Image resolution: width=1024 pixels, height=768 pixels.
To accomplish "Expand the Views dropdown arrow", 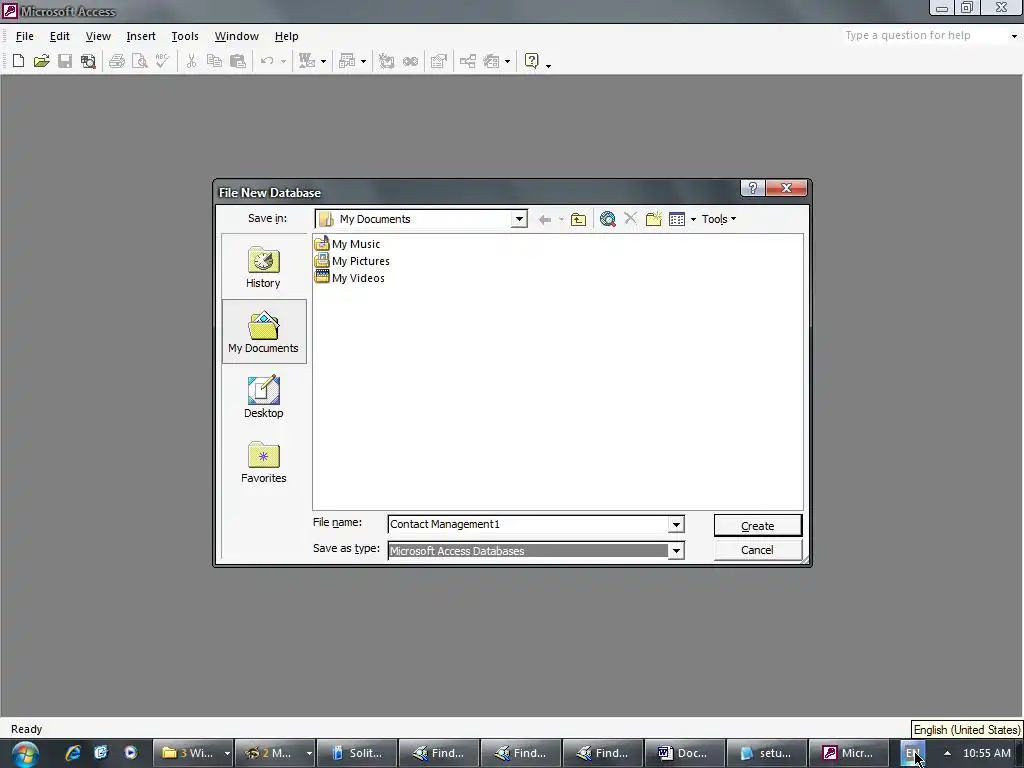I will [693, 219].
